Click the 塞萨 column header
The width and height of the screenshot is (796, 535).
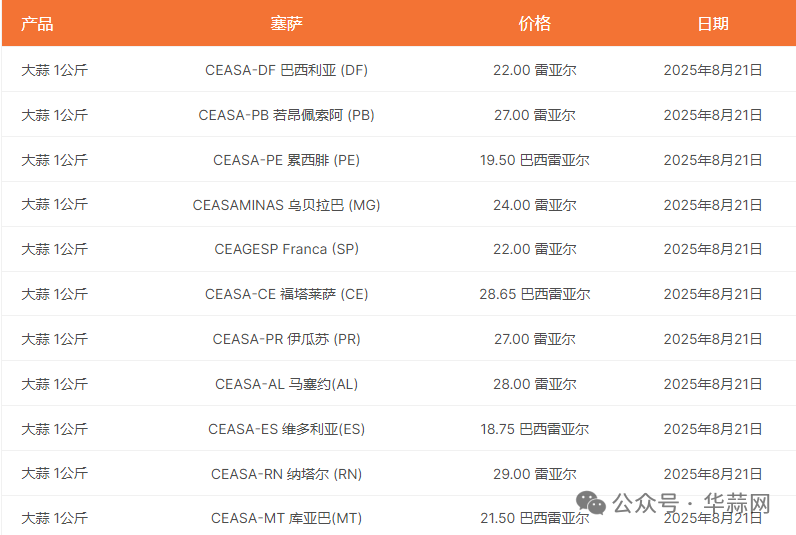click(x=286, y=24)
